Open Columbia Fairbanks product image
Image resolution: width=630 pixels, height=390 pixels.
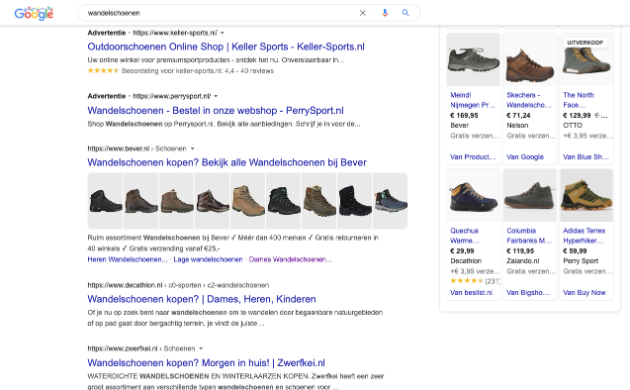pos(530,195)
